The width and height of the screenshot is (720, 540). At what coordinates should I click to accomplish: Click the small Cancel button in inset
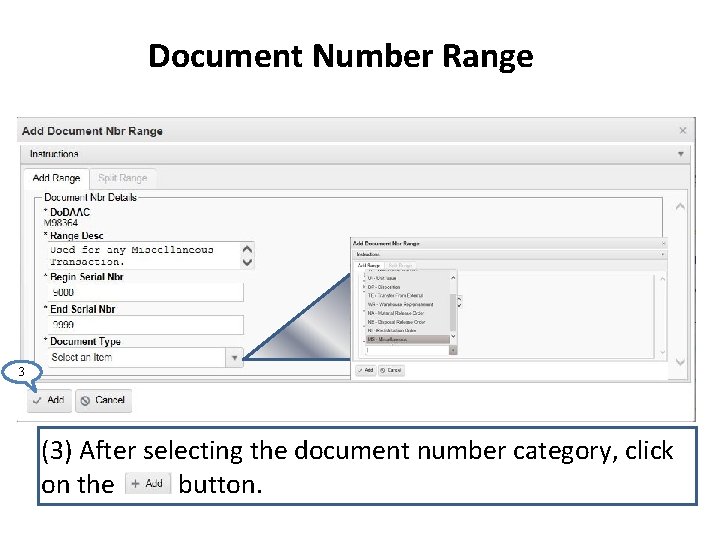[391, 370]
